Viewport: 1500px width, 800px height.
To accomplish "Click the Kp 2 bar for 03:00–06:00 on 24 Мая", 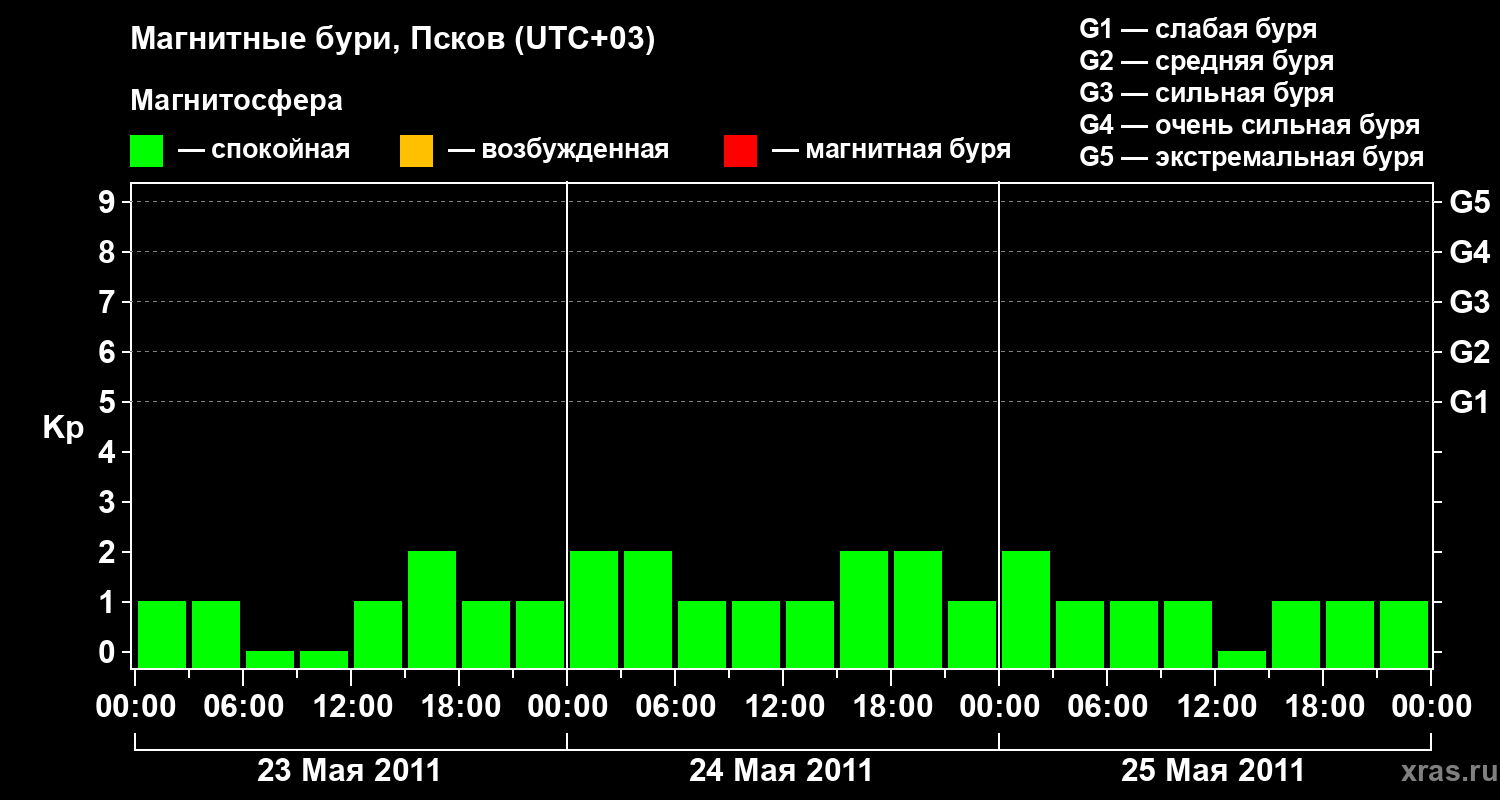I will tap(648, 609).
